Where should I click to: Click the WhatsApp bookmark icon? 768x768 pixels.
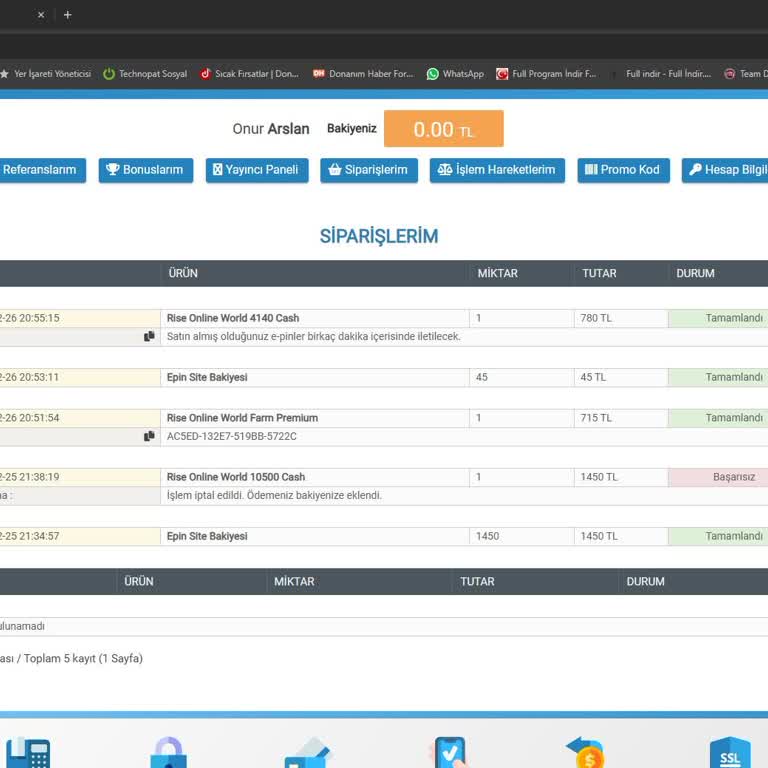432,74
